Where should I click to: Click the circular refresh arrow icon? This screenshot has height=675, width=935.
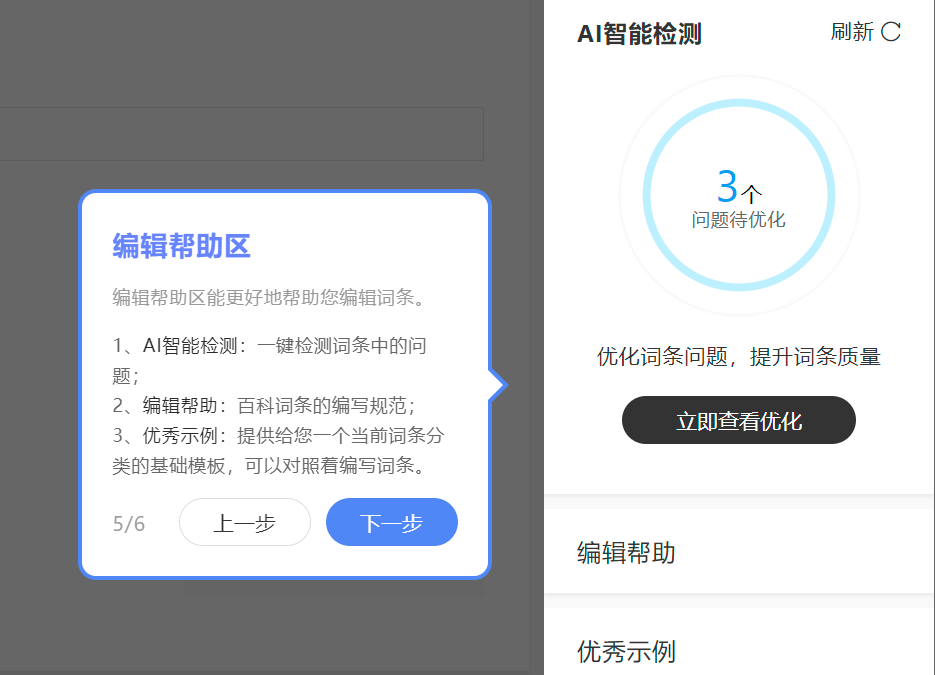tap(891, 32)
